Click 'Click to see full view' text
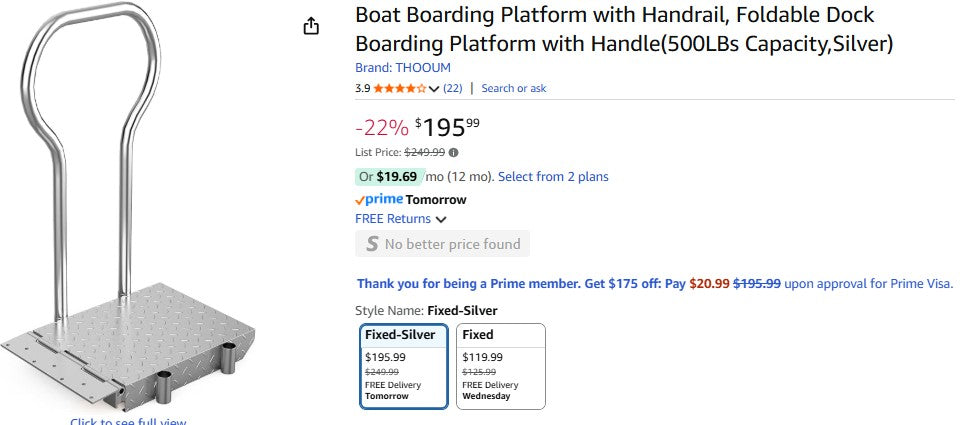The width and height of the screenshot is (962, 425). (x=128, y=421)
